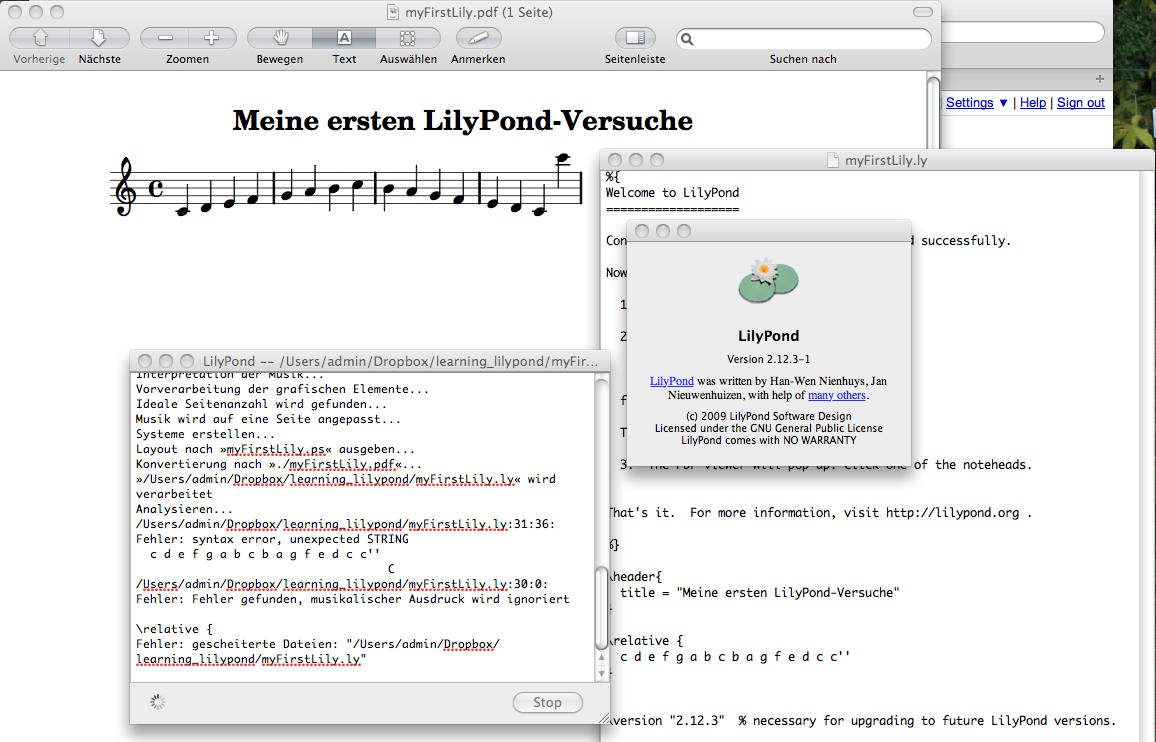Go to next page with Nächste button
This screenshot has width=1156, height=742.
click(x=100, y=38)
